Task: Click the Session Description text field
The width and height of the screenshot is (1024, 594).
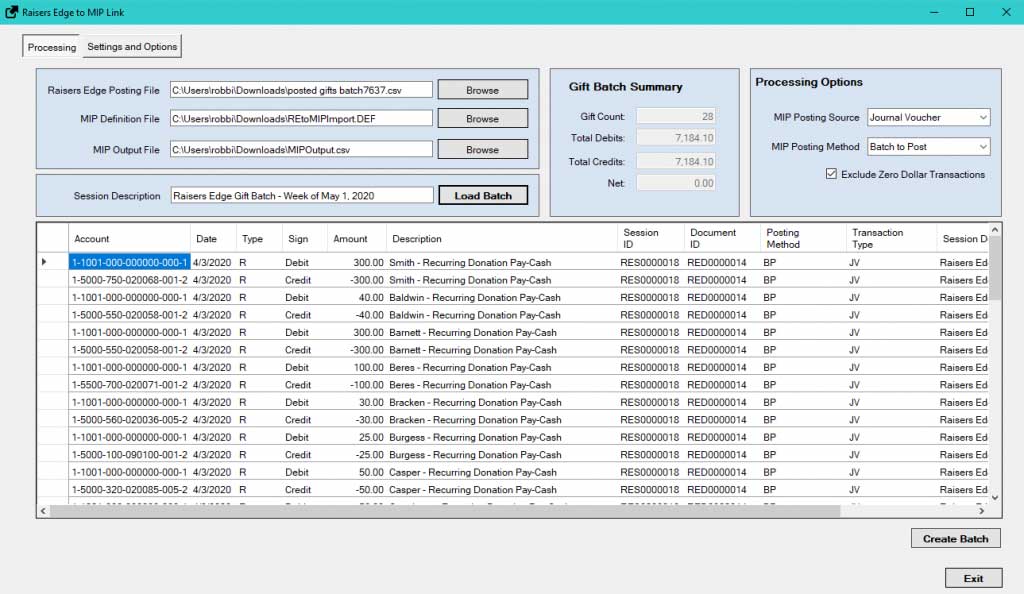Action: coord(302,195)
